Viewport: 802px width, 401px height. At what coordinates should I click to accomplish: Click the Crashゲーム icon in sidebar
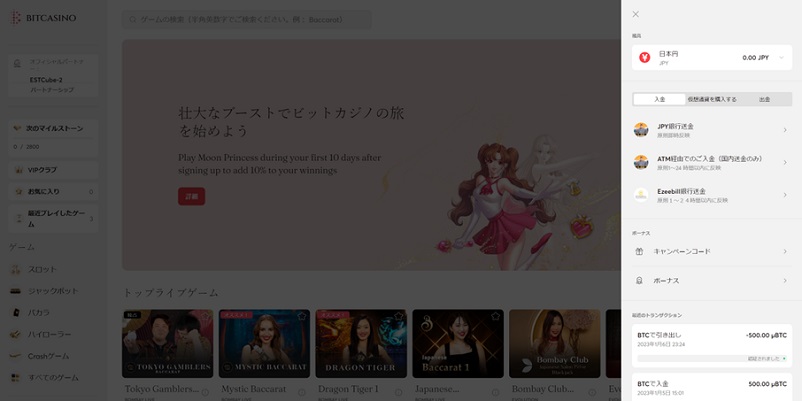coord(15,356)
